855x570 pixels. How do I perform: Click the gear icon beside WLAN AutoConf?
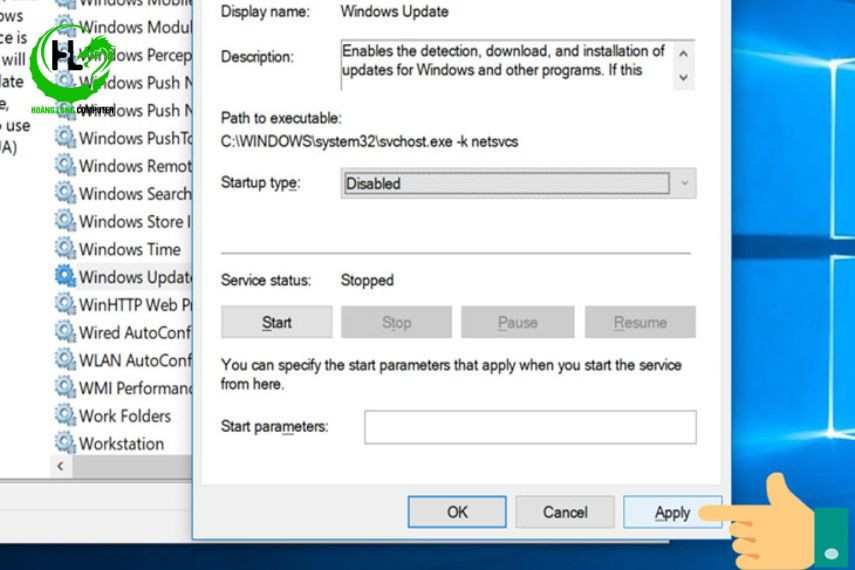click(65, 360)
